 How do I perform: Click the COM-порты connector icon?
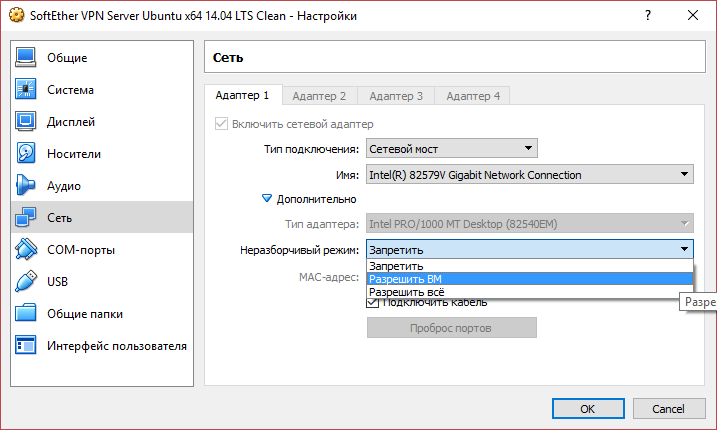(x=26, y=249)
